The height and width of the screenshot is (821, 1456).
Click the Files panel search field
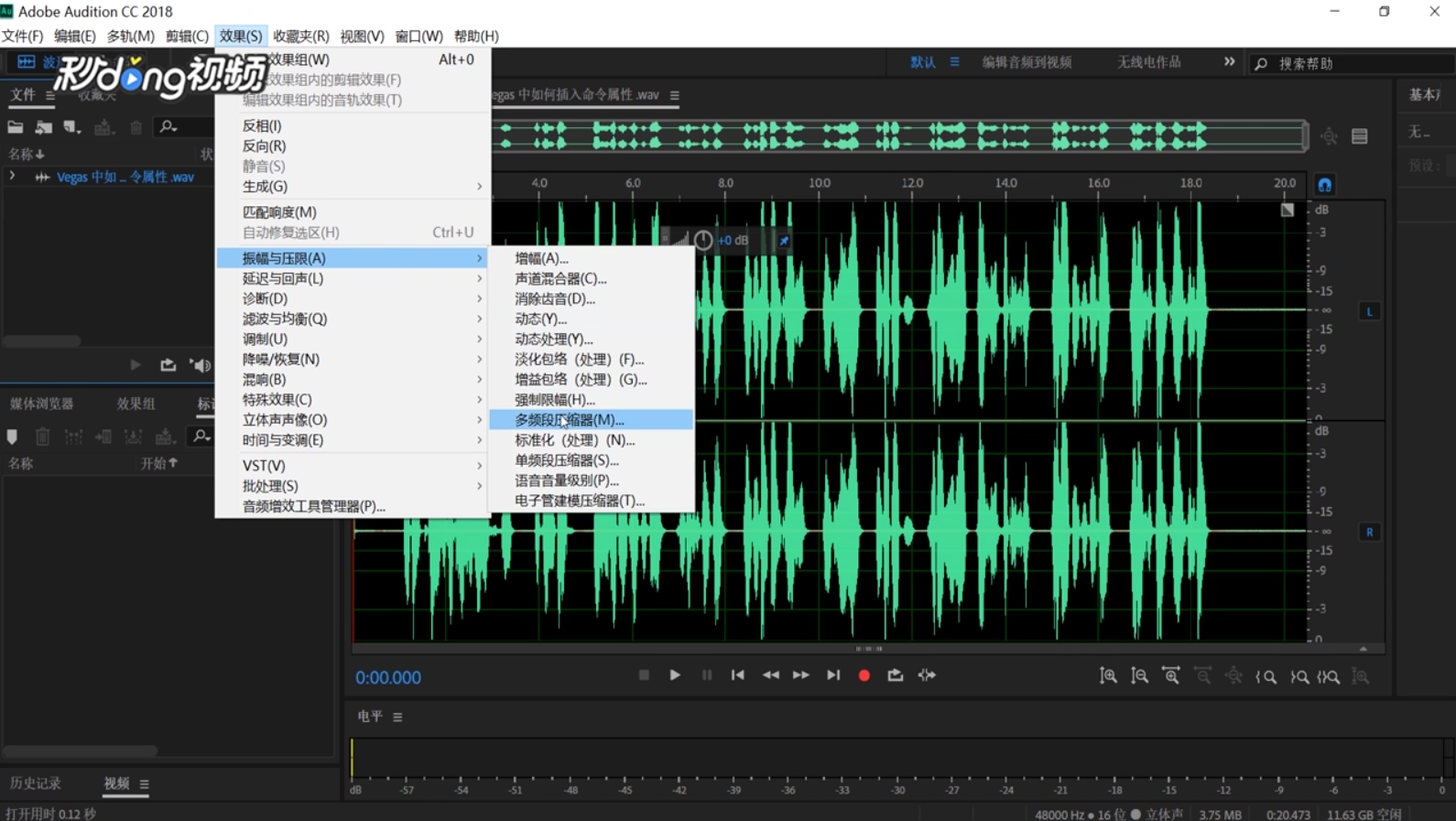tap(183, 127)
